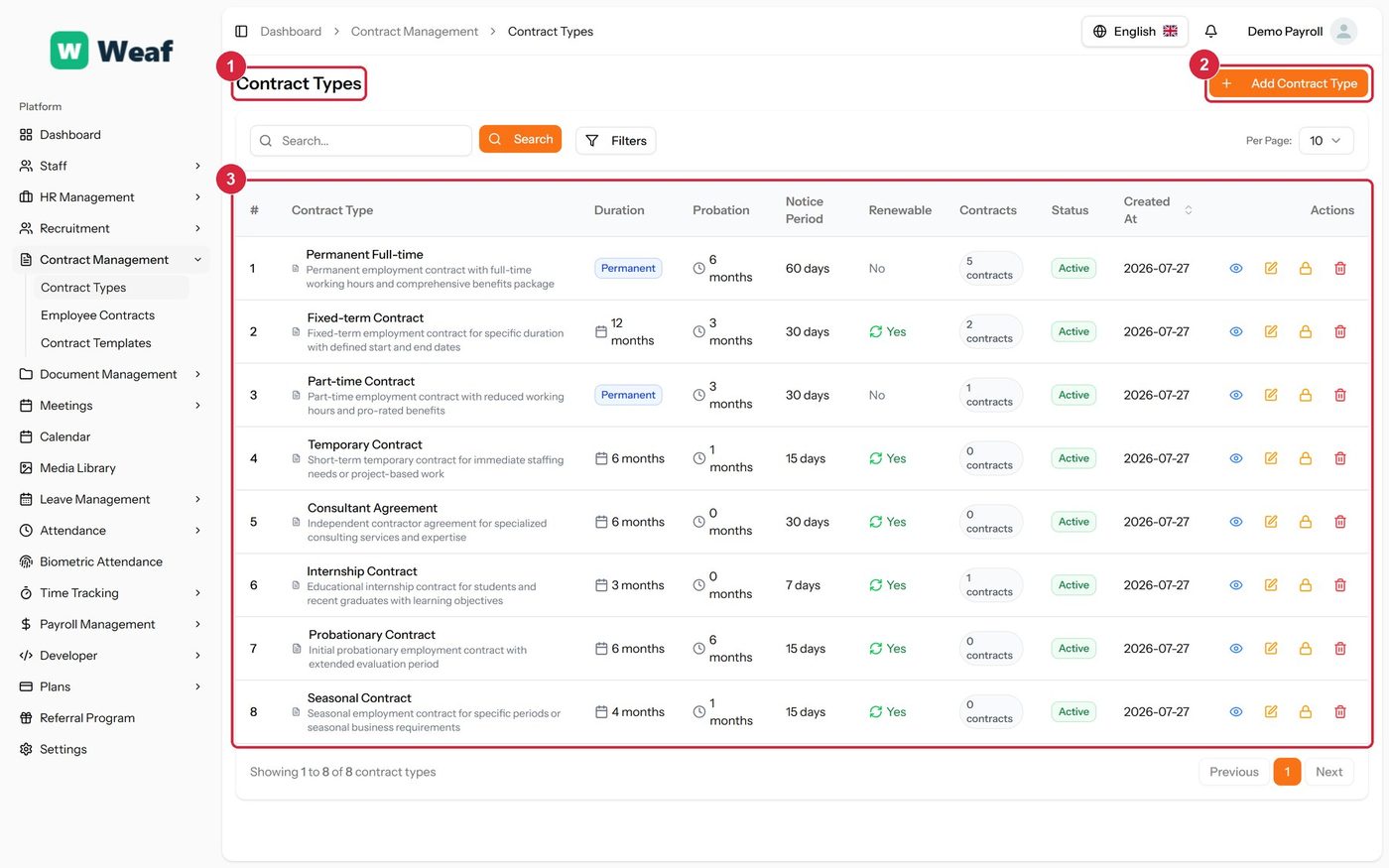Toggle lock status of Permanent Full-time
The image size is (1389, 868).
tap(1306, 269)
